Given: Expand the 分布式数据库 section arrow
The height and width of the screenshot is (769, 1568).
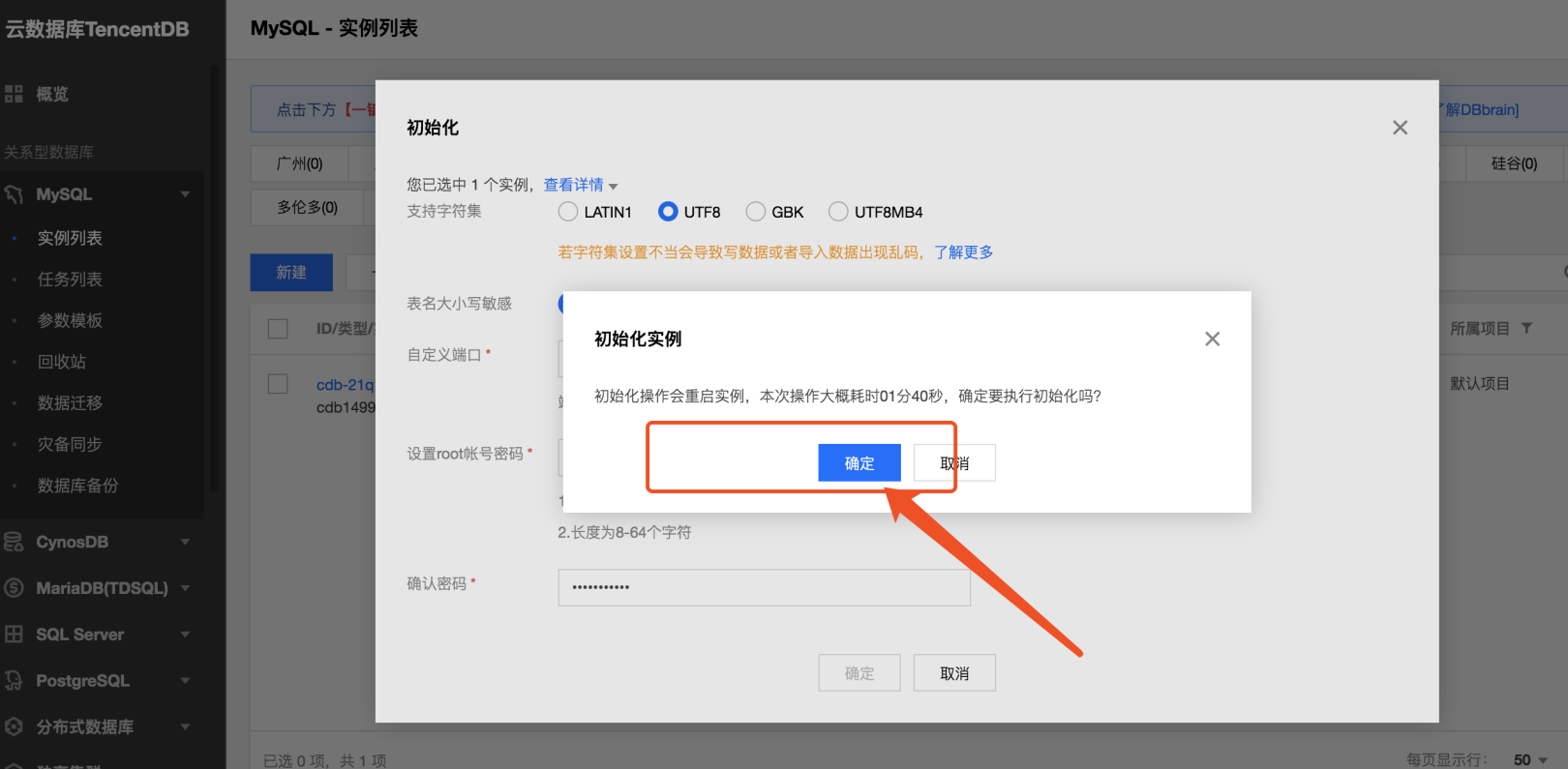Looking at the screenshot, I should point(185,726).
